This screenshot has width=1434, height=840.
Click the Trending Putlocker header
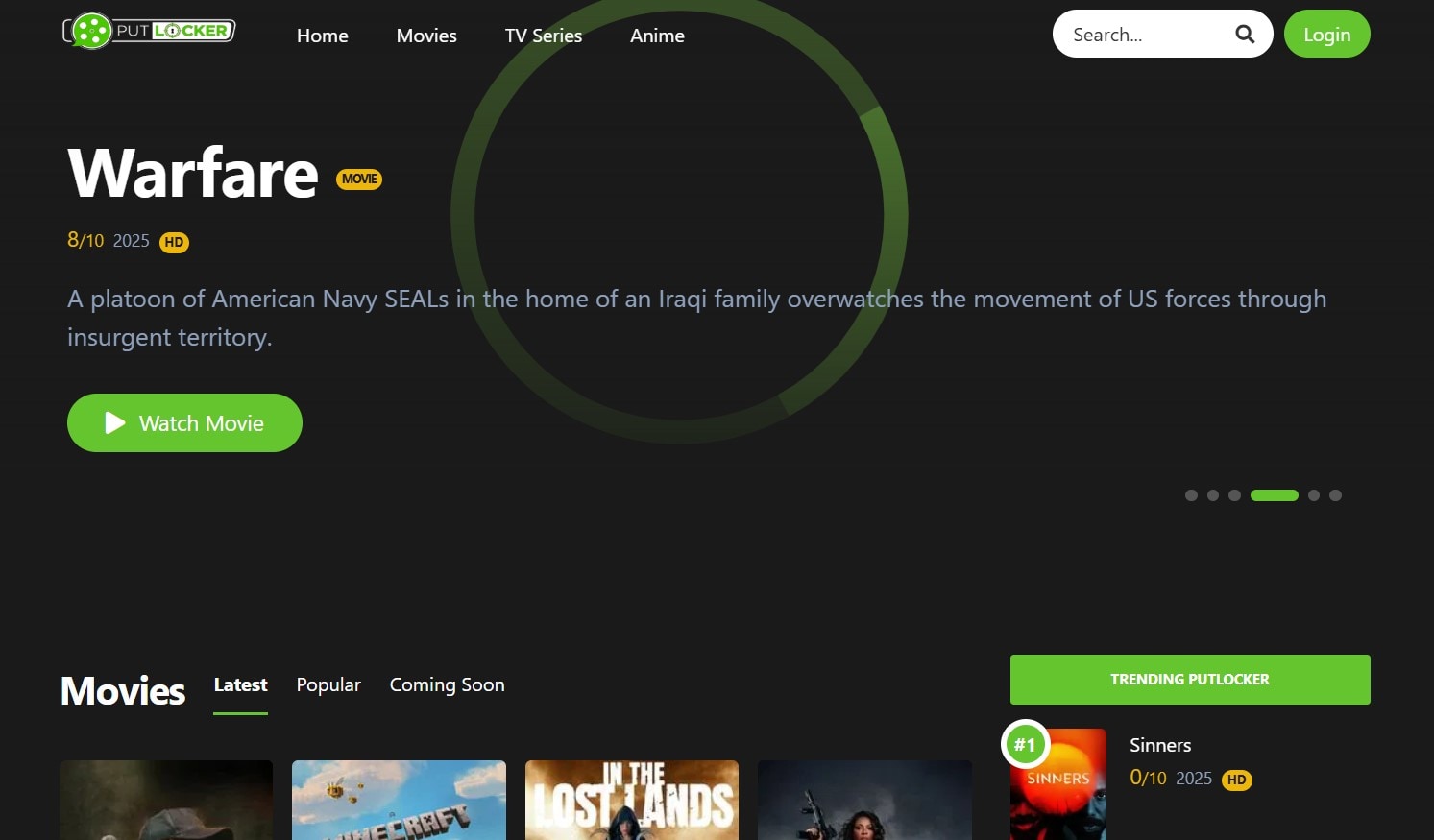pyautogui.click(x=1190, y=680)
